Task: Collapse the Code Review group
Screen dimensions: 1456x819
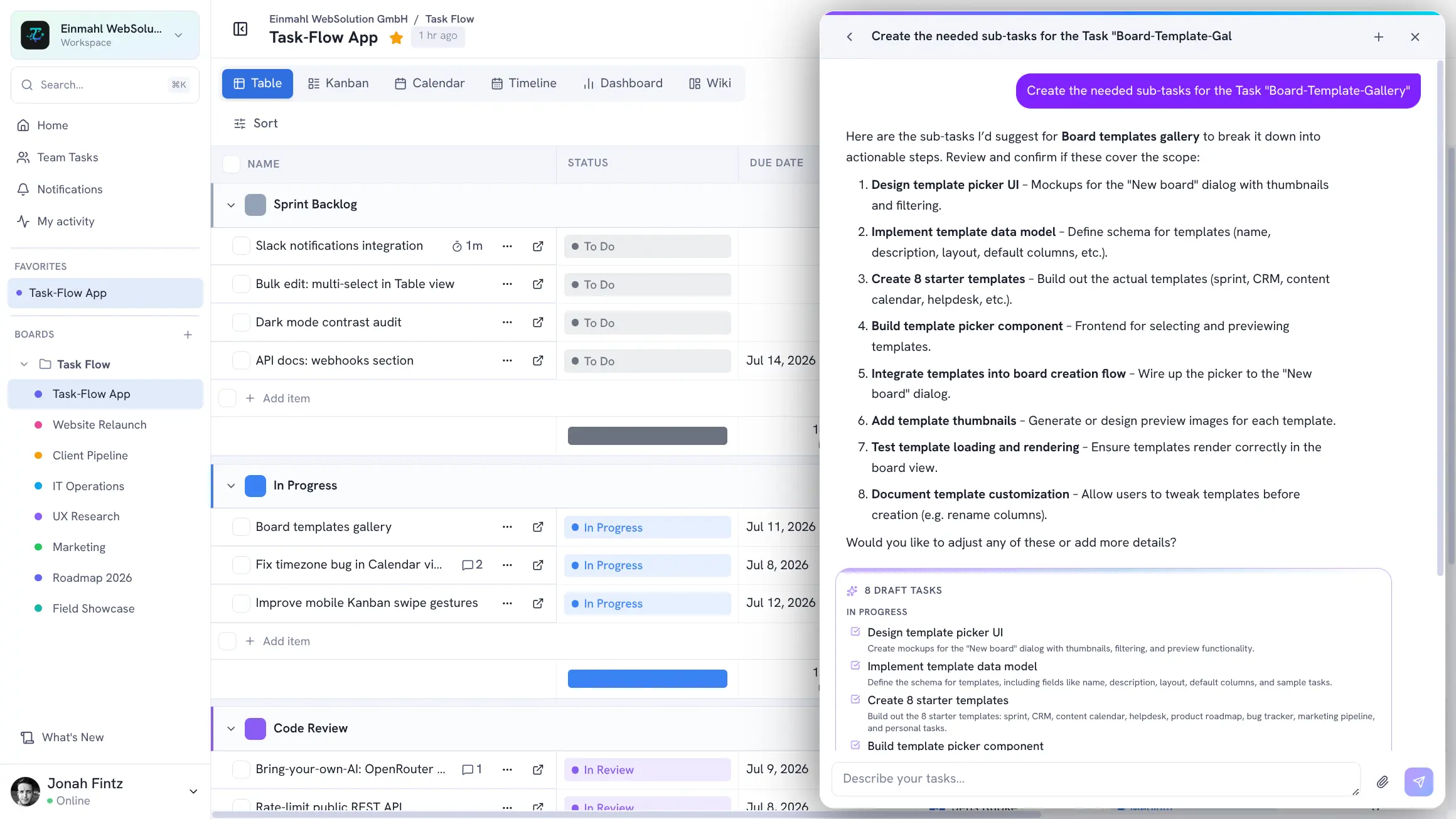Action: click(x=231, y=729)
